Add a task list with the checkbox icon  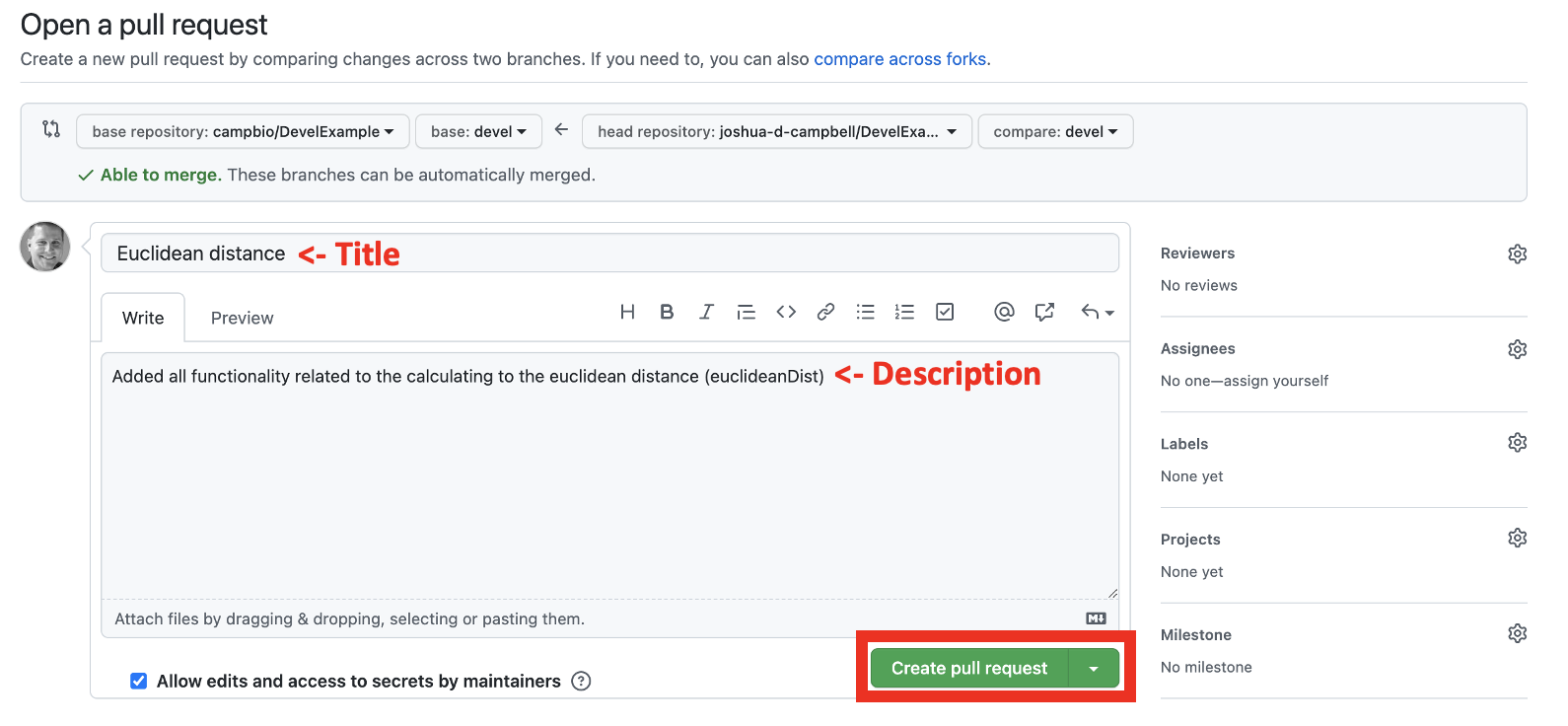pos(945,312)
